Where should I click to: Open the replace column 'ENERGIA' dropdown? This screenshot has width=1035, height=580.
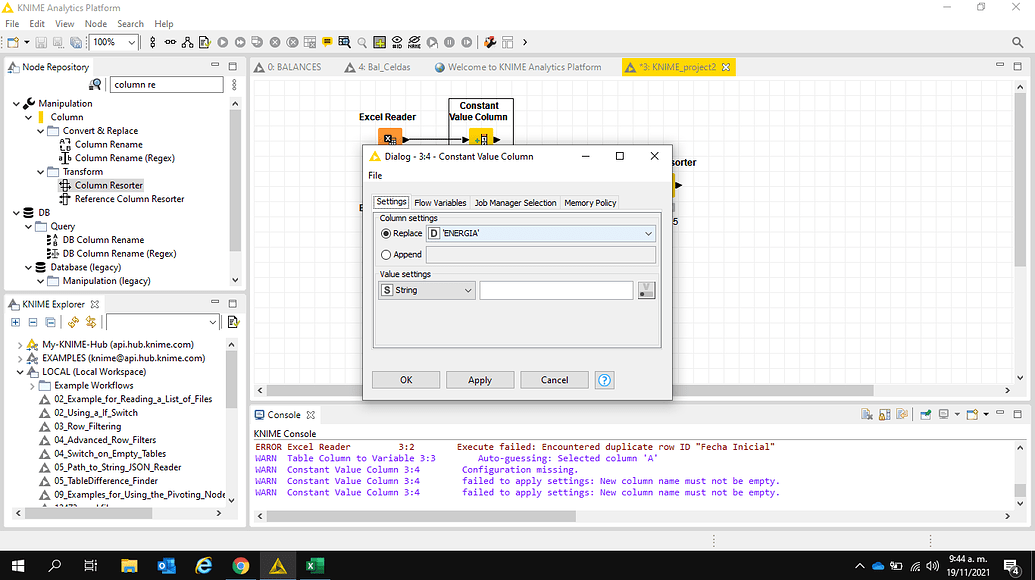pyautogui.click(x=540, y=233)
